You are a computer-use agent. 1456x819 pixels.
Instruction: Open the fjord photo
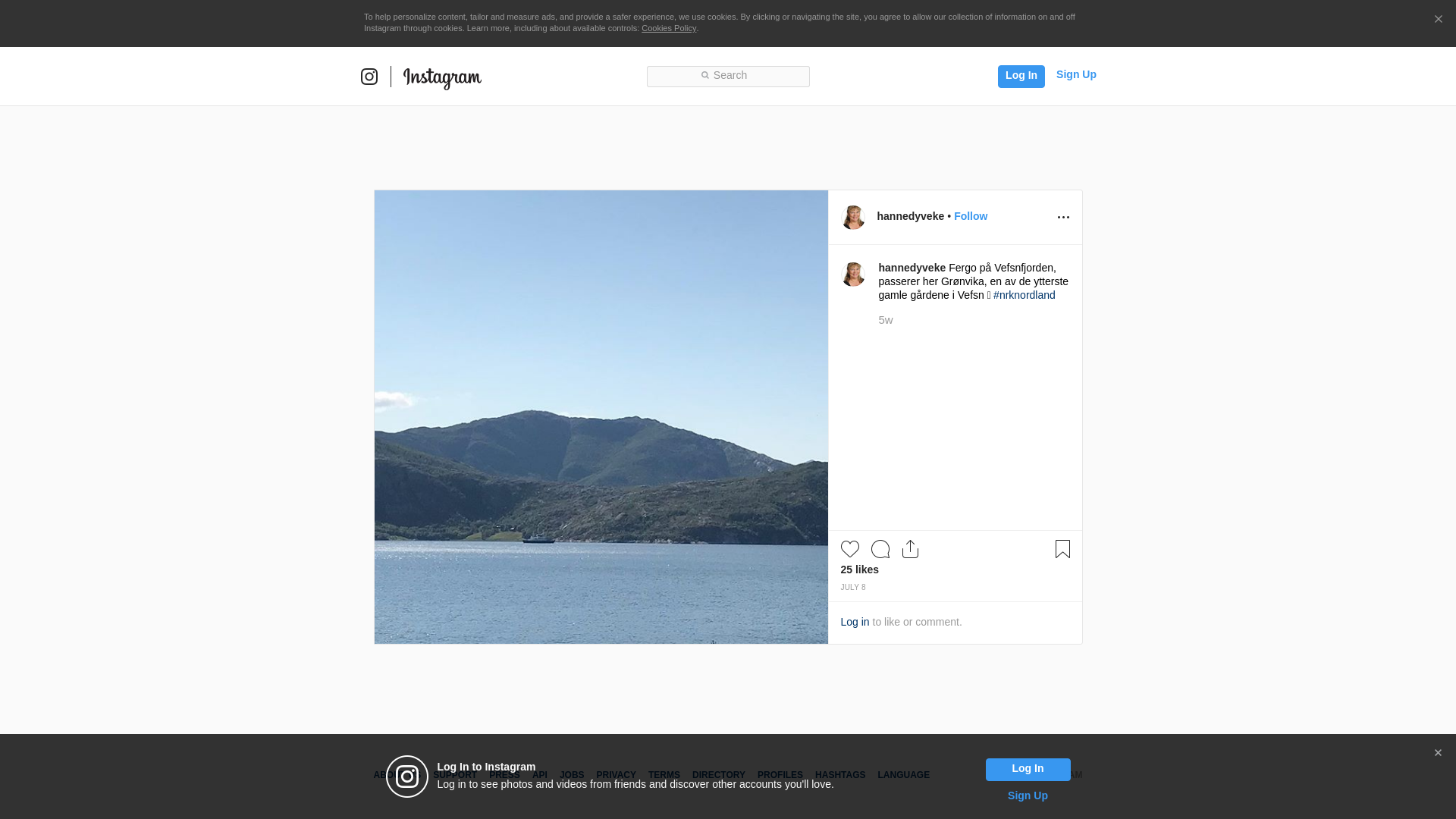601,417
